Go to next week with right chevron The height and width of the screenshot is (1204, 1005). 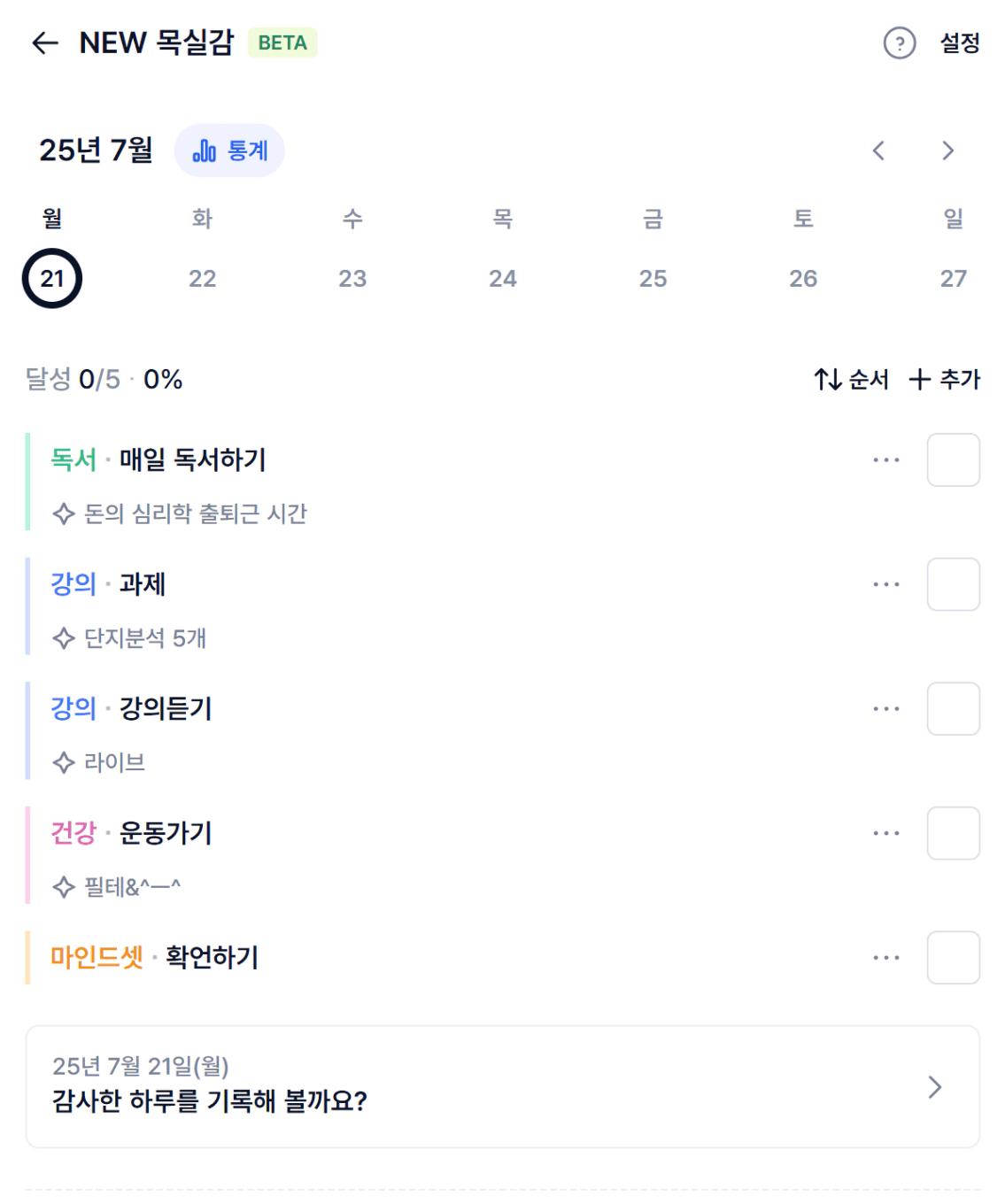tap(947, 150)
